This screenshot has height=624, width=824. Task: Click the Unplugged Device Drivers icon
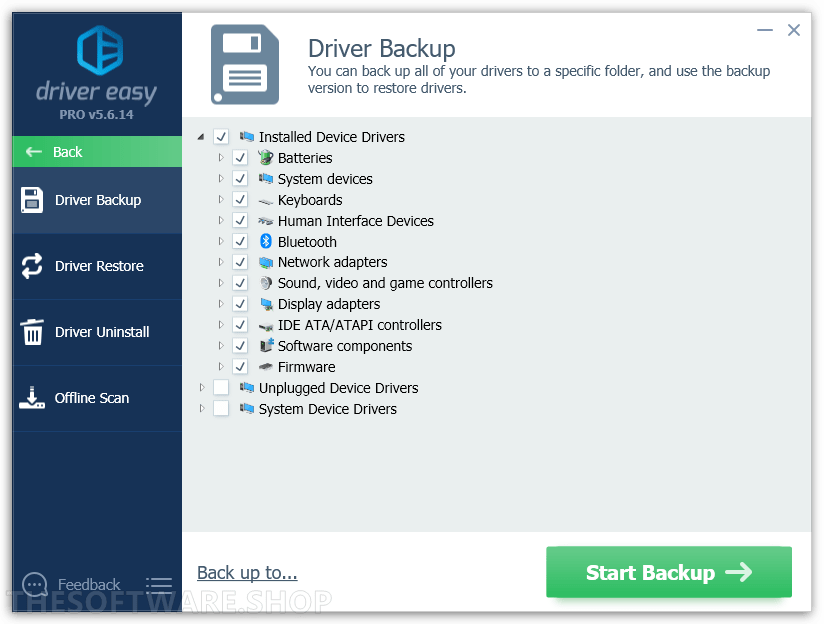click(x=247, y=387)
